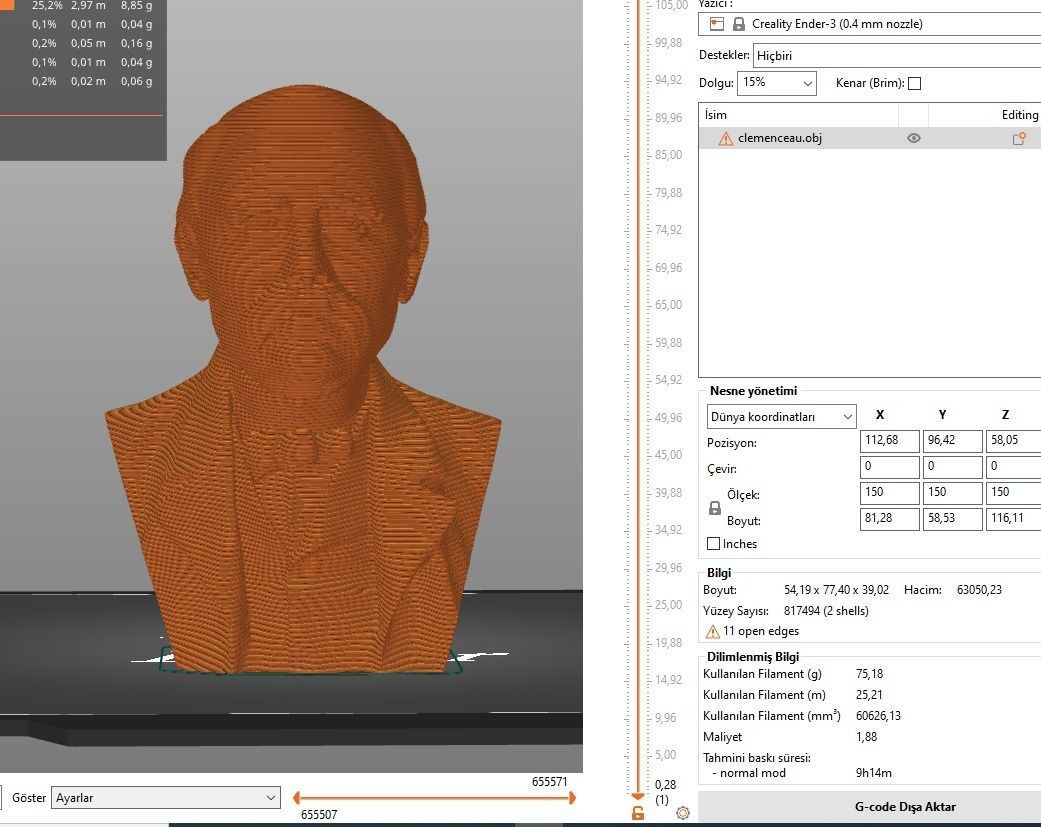Click the '11 open edges' warning text
Viewport: 1041px width, 827px height.
click(x=761, y=631)
